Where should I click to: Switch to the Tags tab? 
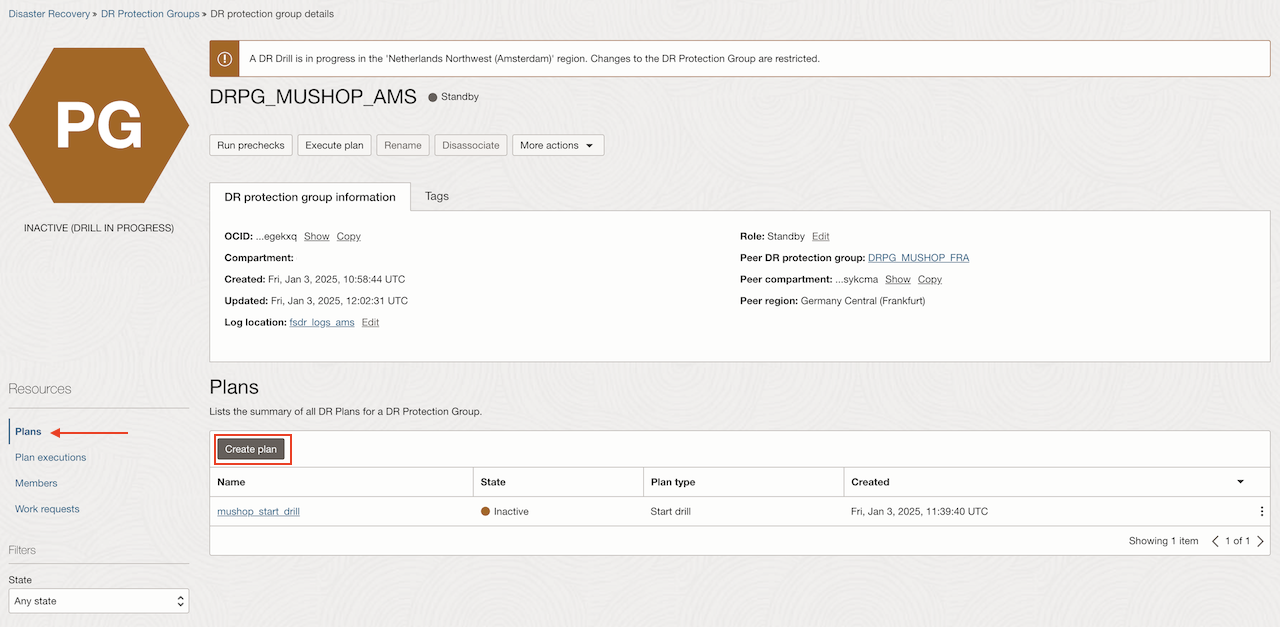pyautogui.click(x=437, y=196)
